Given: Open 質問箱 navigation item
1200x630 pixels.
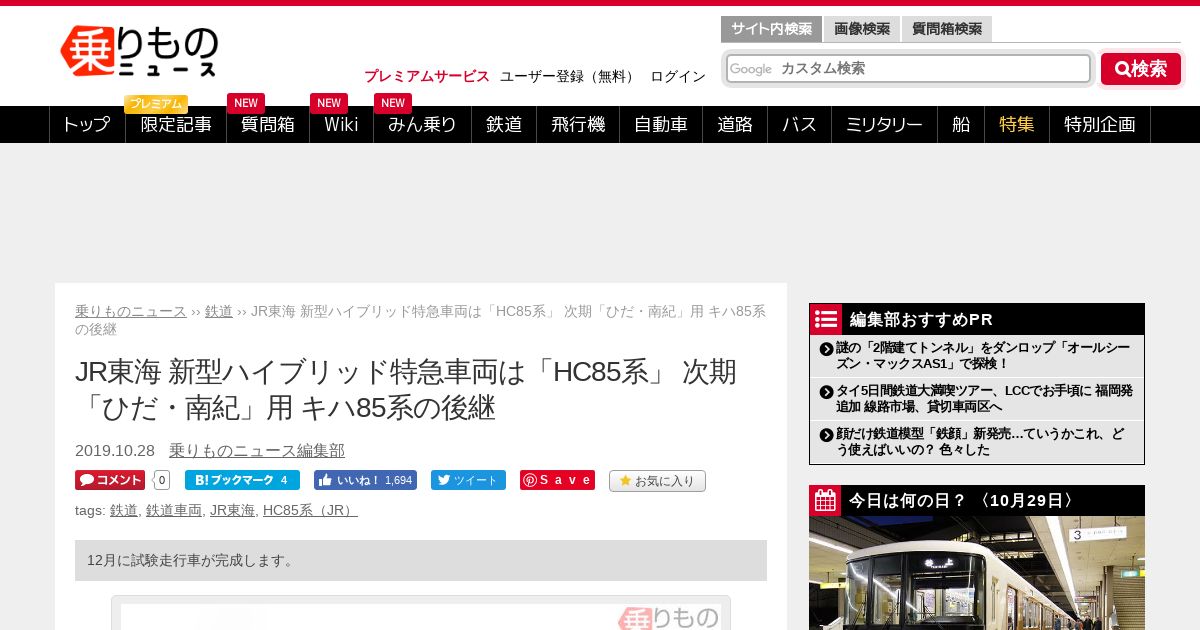Looking at the screenshot, I should pos(268,124).
